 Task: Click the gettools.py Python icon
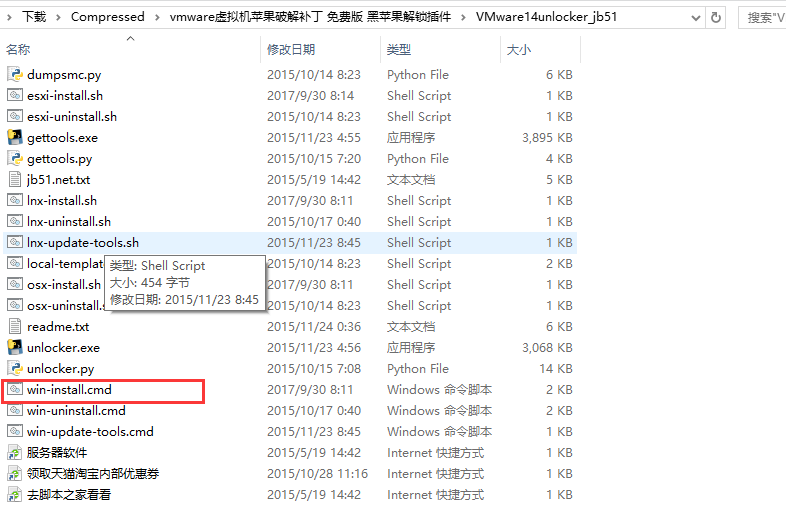[15, 158]
